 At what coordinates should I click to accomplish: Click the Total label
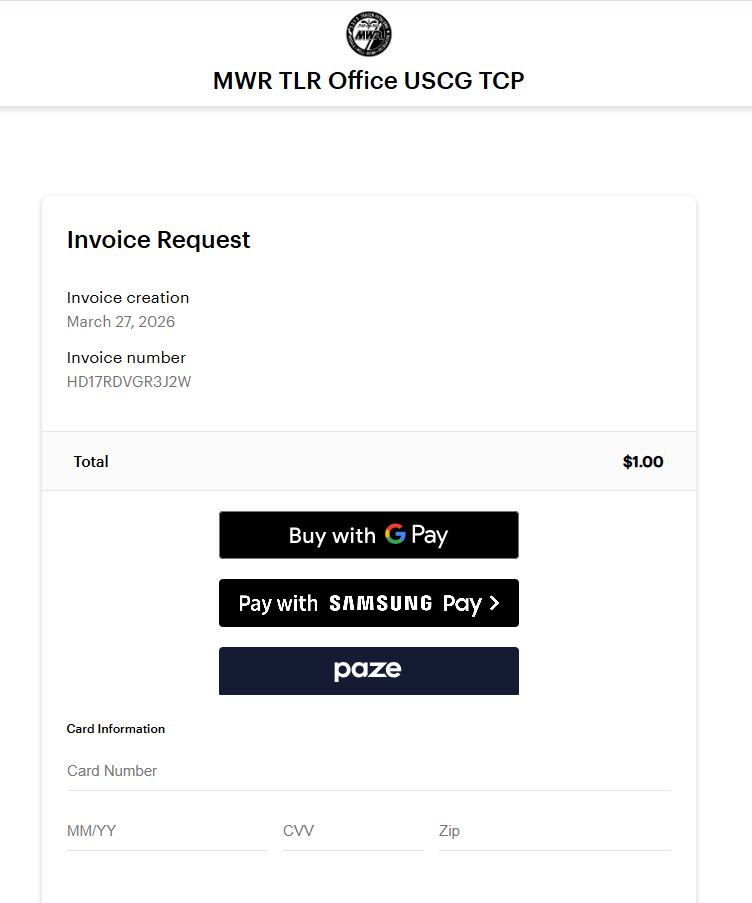pos(91,462)
